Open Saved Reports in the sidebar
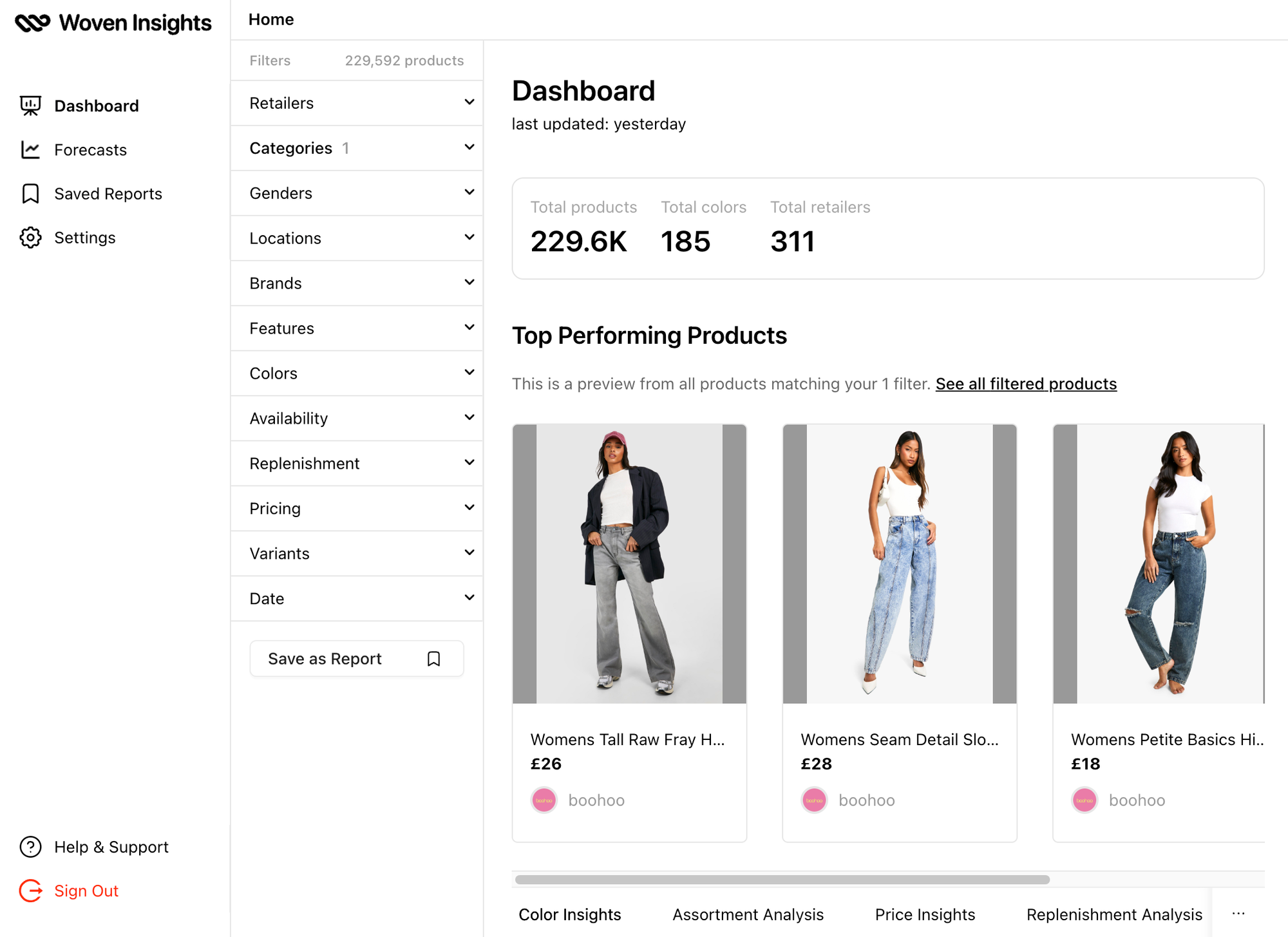The width and height of the screenshot is (1288, 937). click(x=108, y=194)
